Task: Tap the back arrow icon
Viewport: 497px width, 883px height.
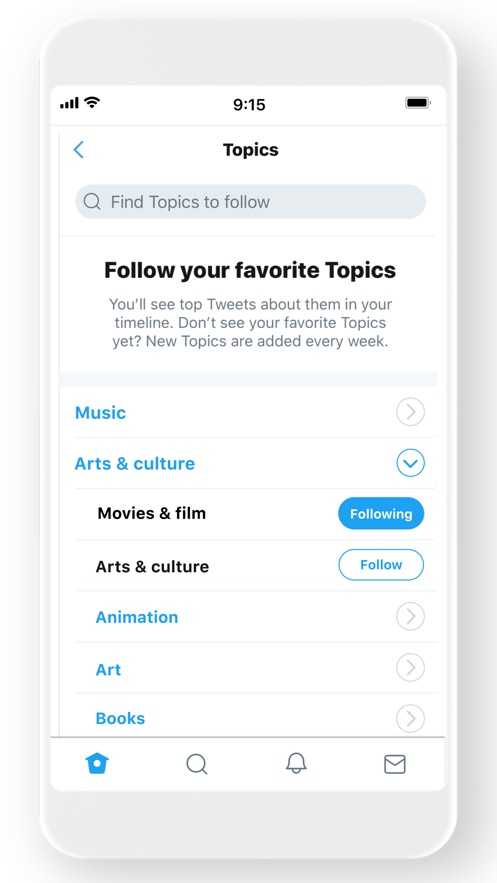Action: [79, 150]
